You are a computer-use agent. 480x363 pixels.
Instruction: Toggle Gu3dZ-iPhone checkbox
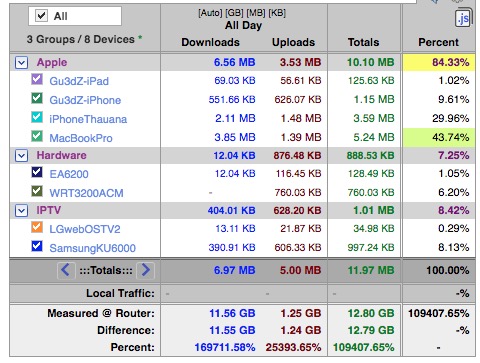(37, 98)
